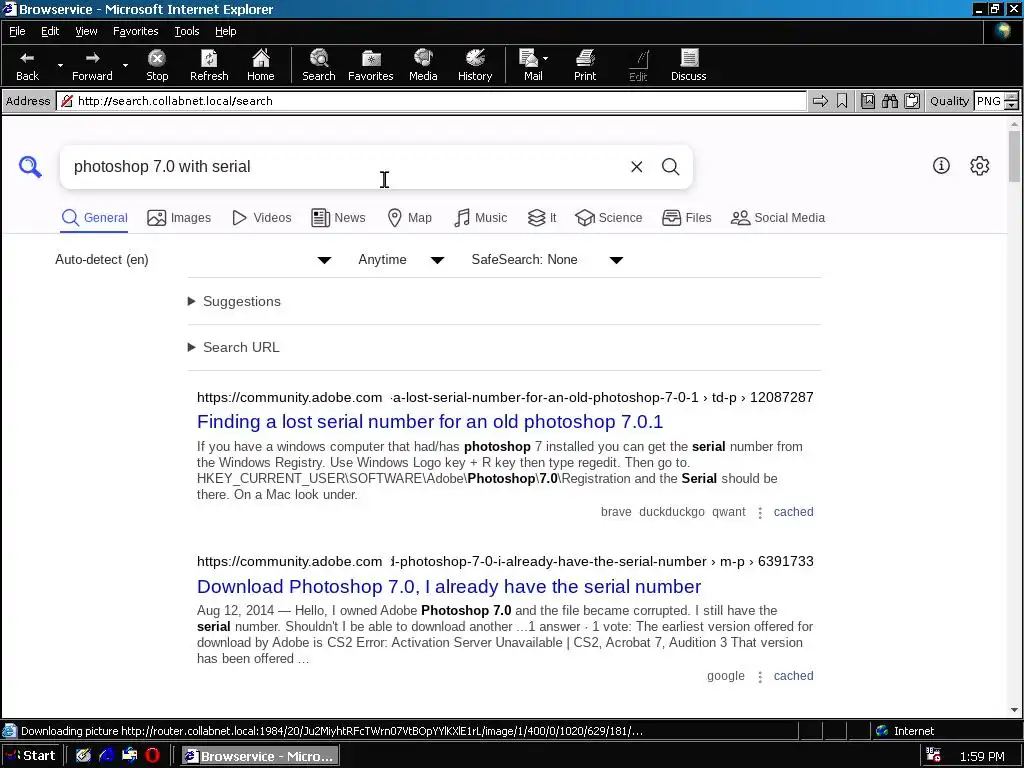Open the Favorites menu
Screen dimensions: 1024x768
(135, 31)
